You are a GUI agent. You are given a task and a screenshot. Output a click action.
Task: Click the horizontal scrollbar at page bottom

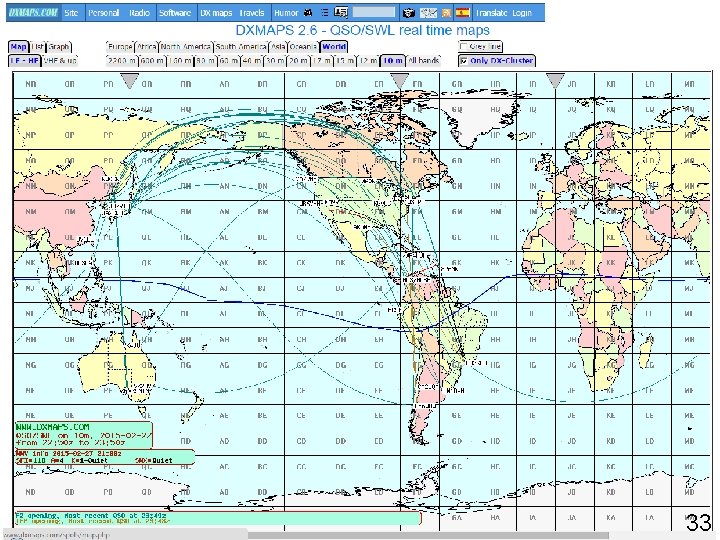tap(428, 536)
